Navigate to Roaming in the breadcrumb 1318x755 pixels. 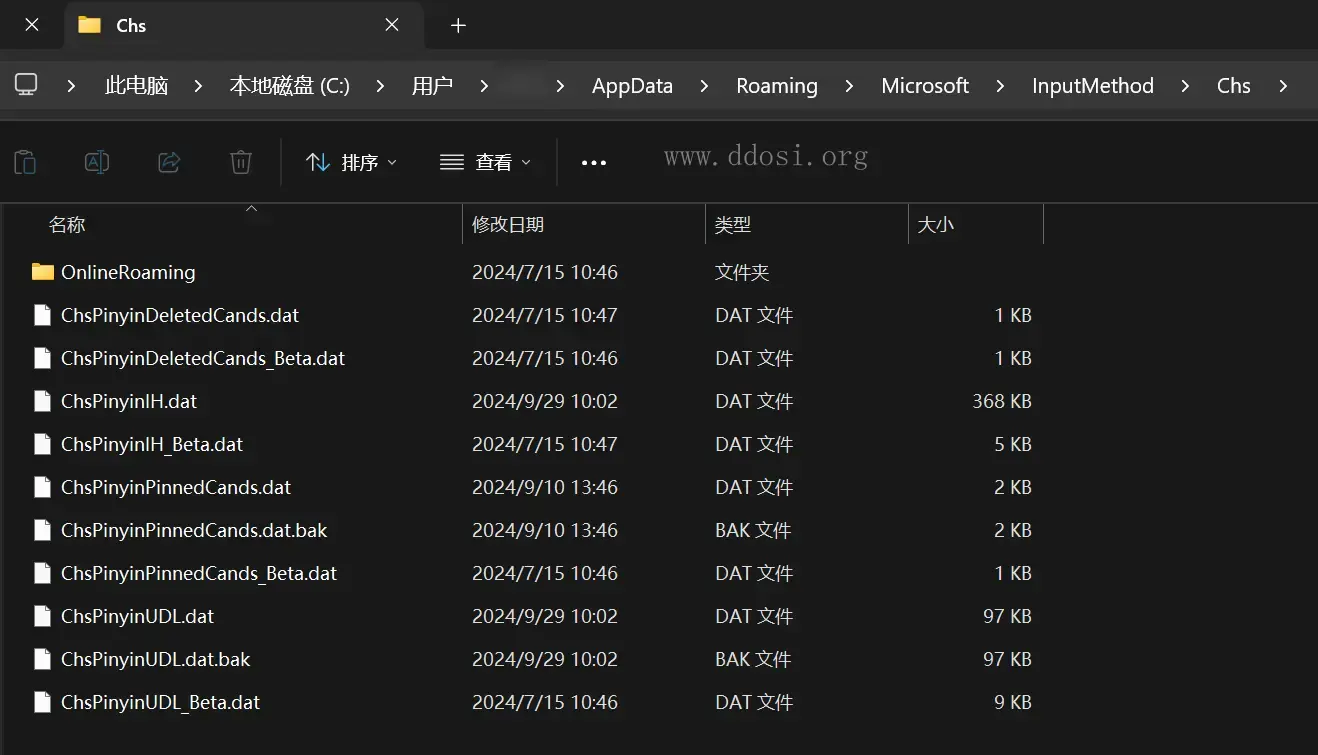tap(776, 86)
